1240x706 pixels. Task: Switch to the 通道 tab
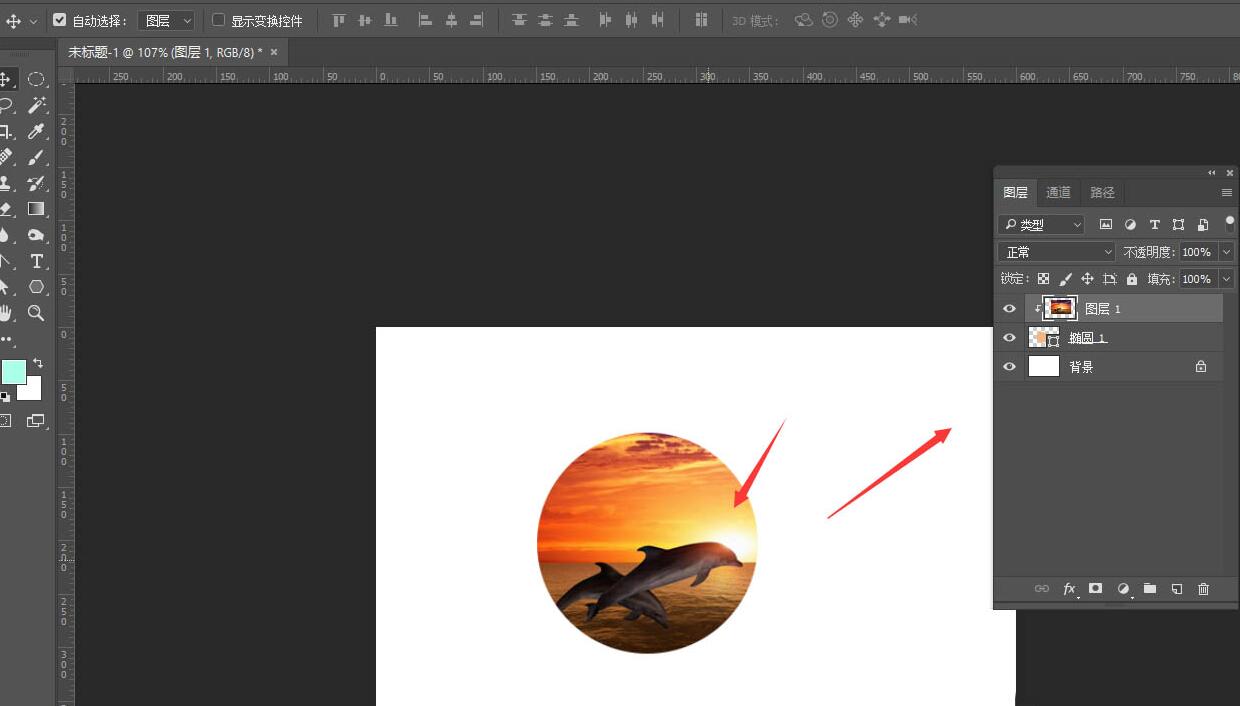1058,192
